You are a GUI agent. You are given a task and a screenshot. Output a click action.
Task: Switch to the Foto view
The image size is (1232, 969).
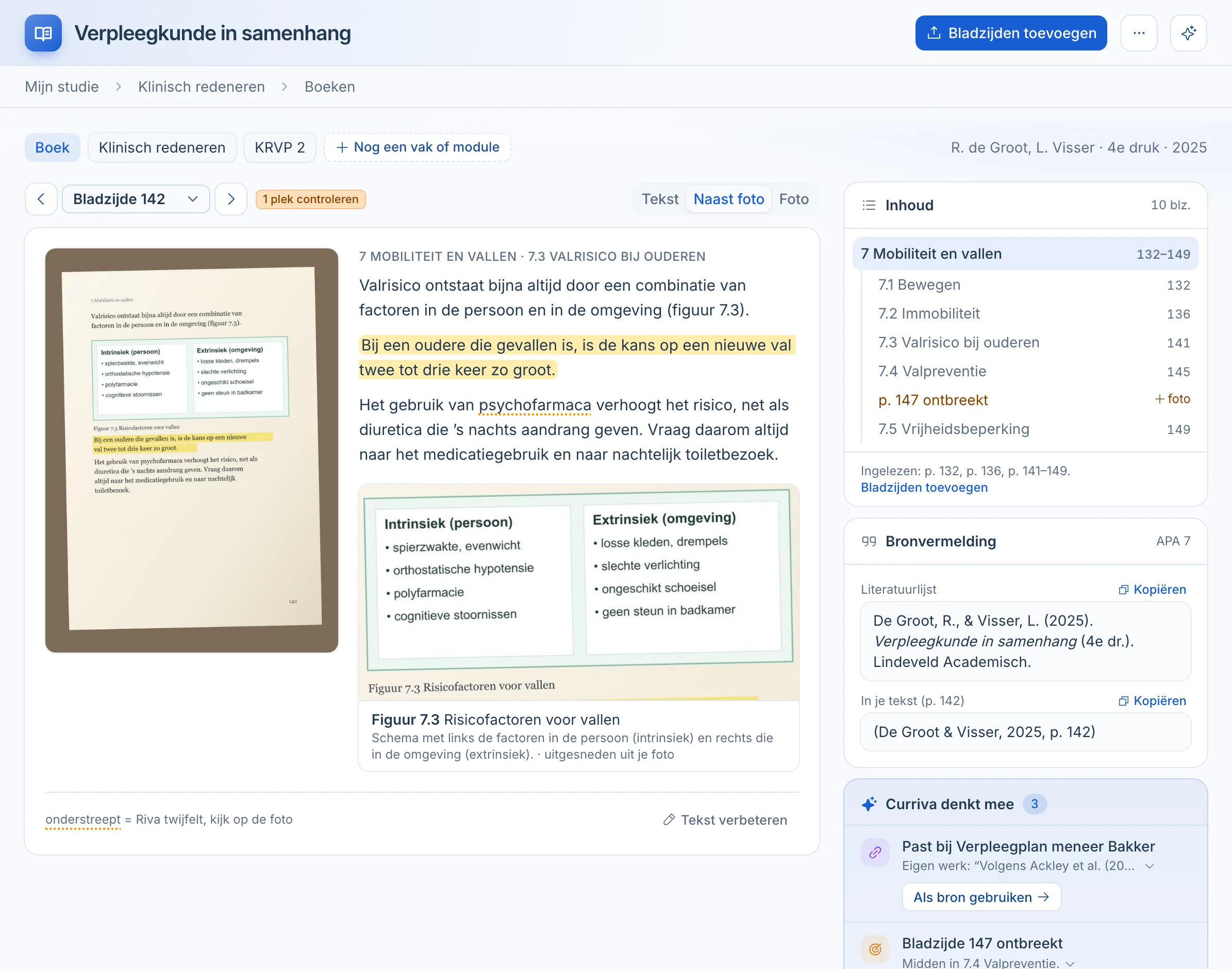point(793,199)
